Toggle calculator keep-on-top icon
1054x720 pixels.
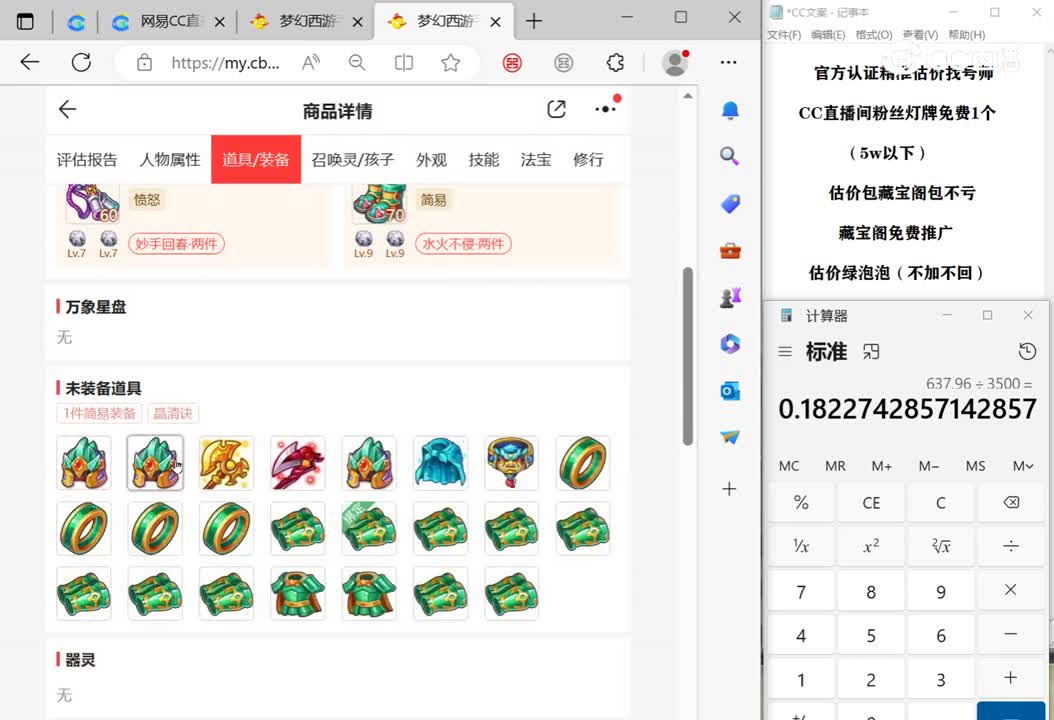coord(871,352)
